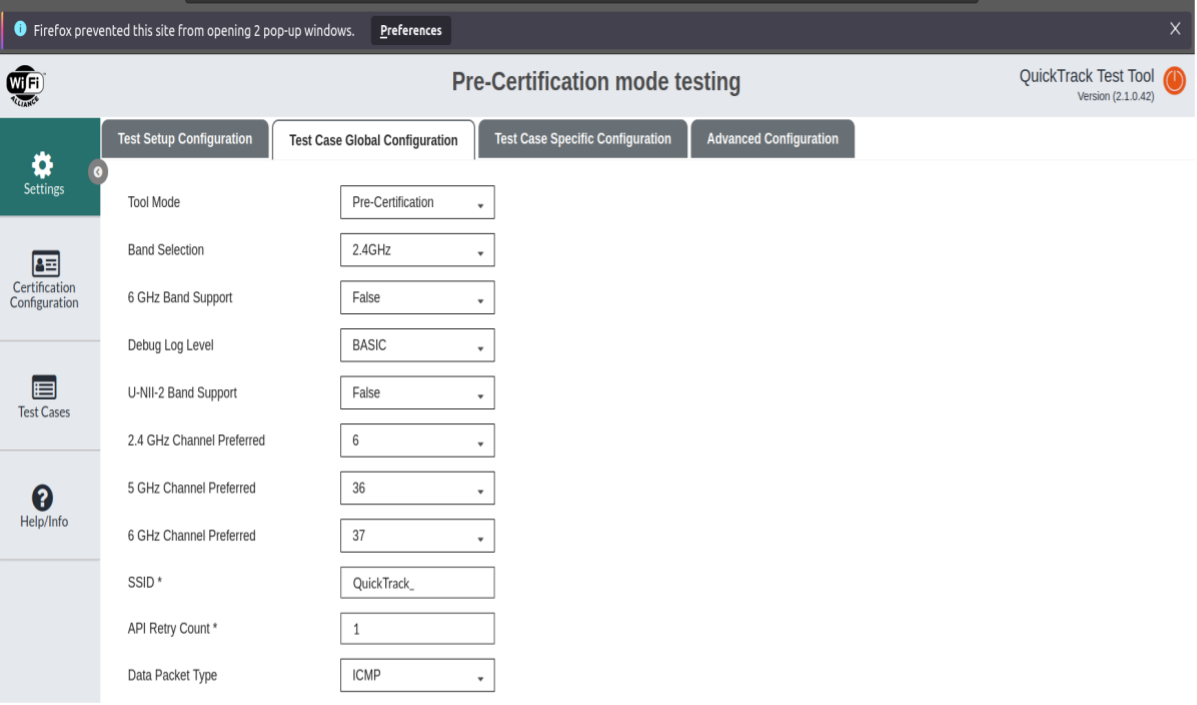Open the U-NII-2 Band Support dropdown
The image size is (1197, 705).
417,392
